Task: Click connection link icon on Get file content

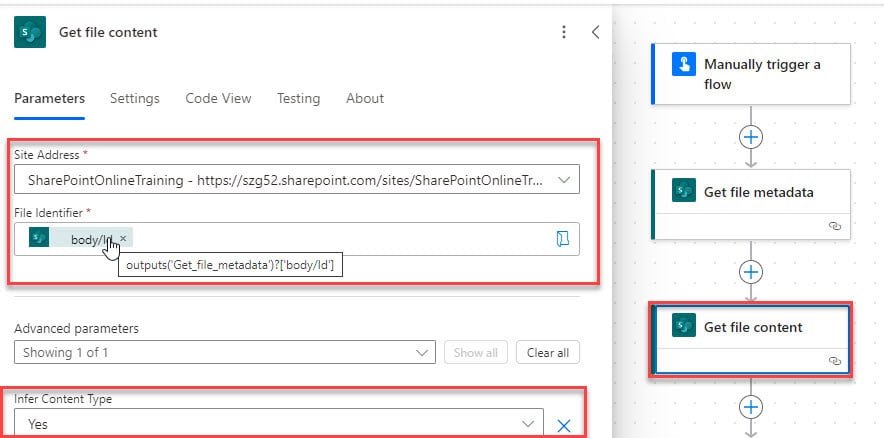Action: [x=835, y=361]
